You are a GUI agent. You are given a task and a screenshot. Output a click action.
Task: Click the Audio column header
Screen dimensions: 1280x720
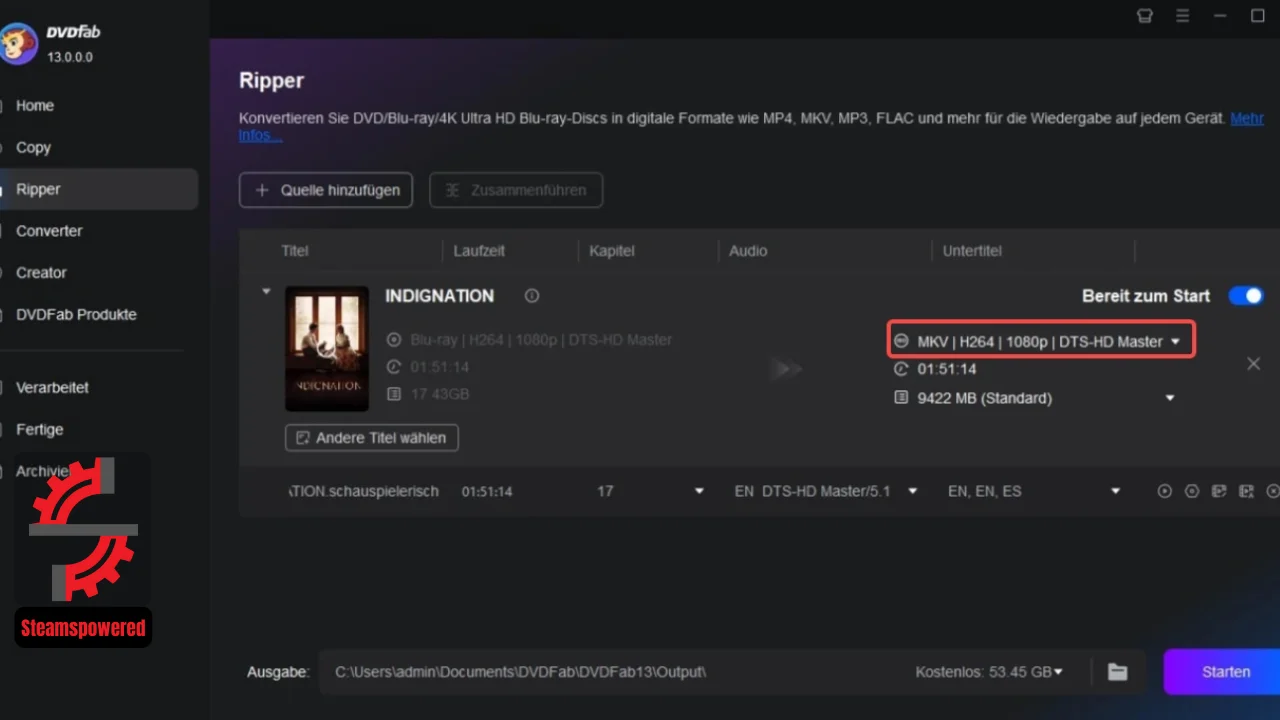748,251
